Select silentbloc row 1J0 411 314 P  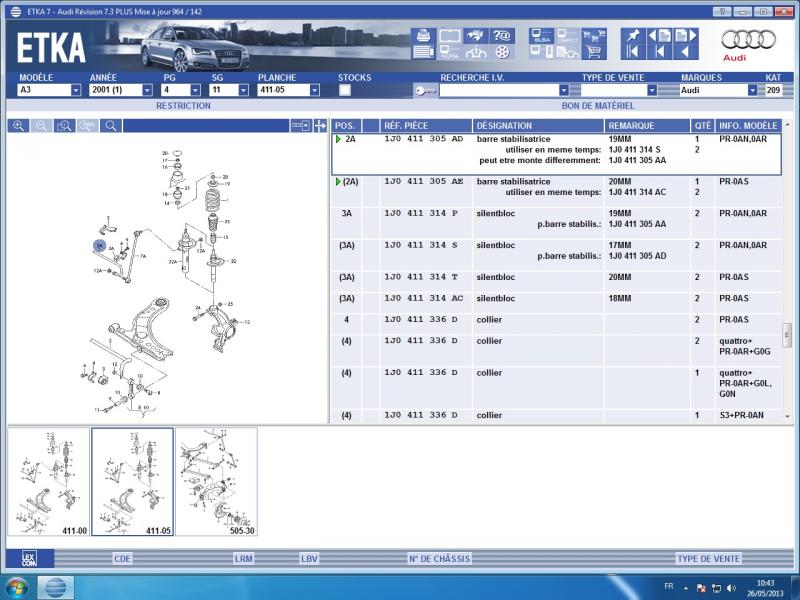click(x=557, y=223)
